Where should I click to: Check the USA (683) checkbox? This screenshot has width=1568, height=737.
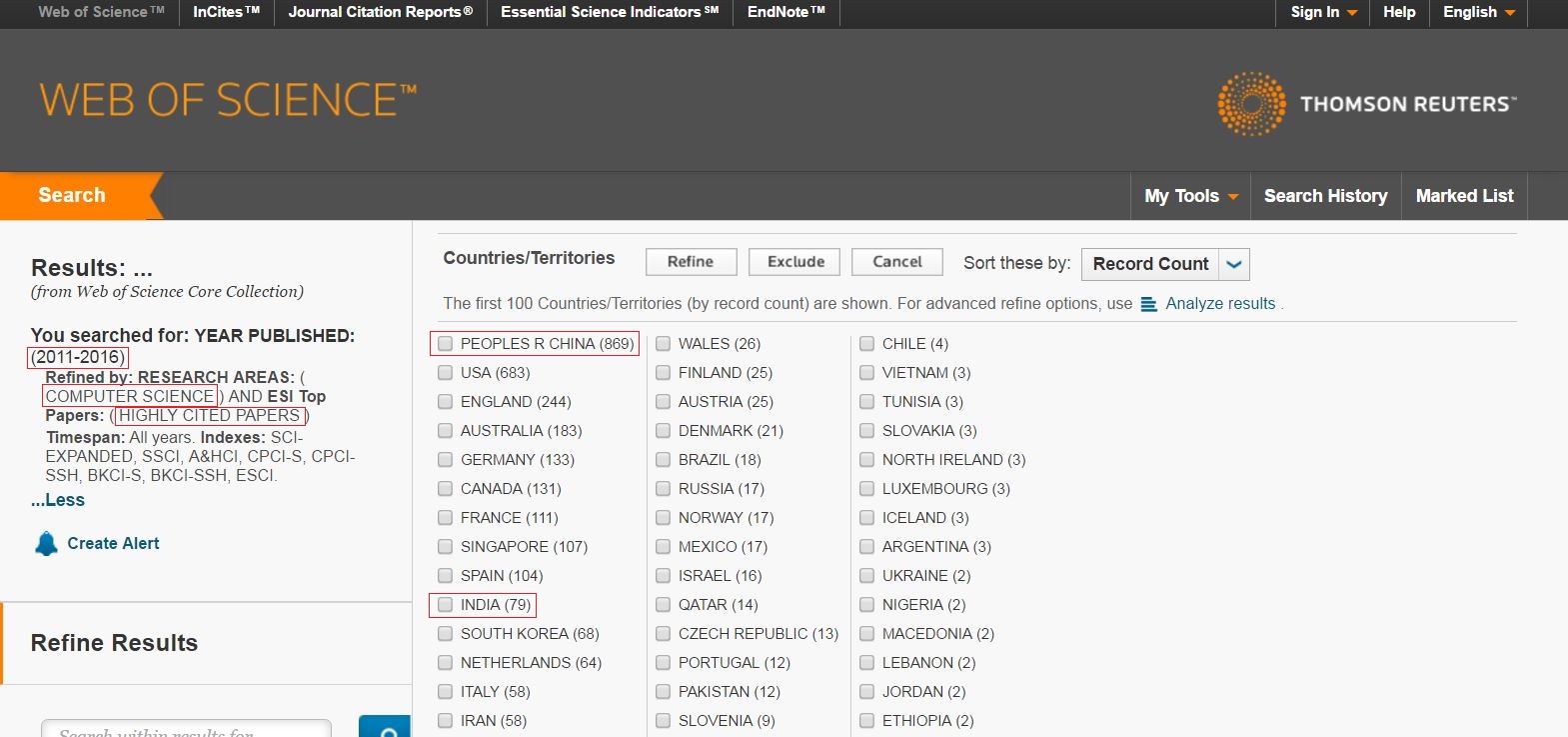click(x=446, y=373)
